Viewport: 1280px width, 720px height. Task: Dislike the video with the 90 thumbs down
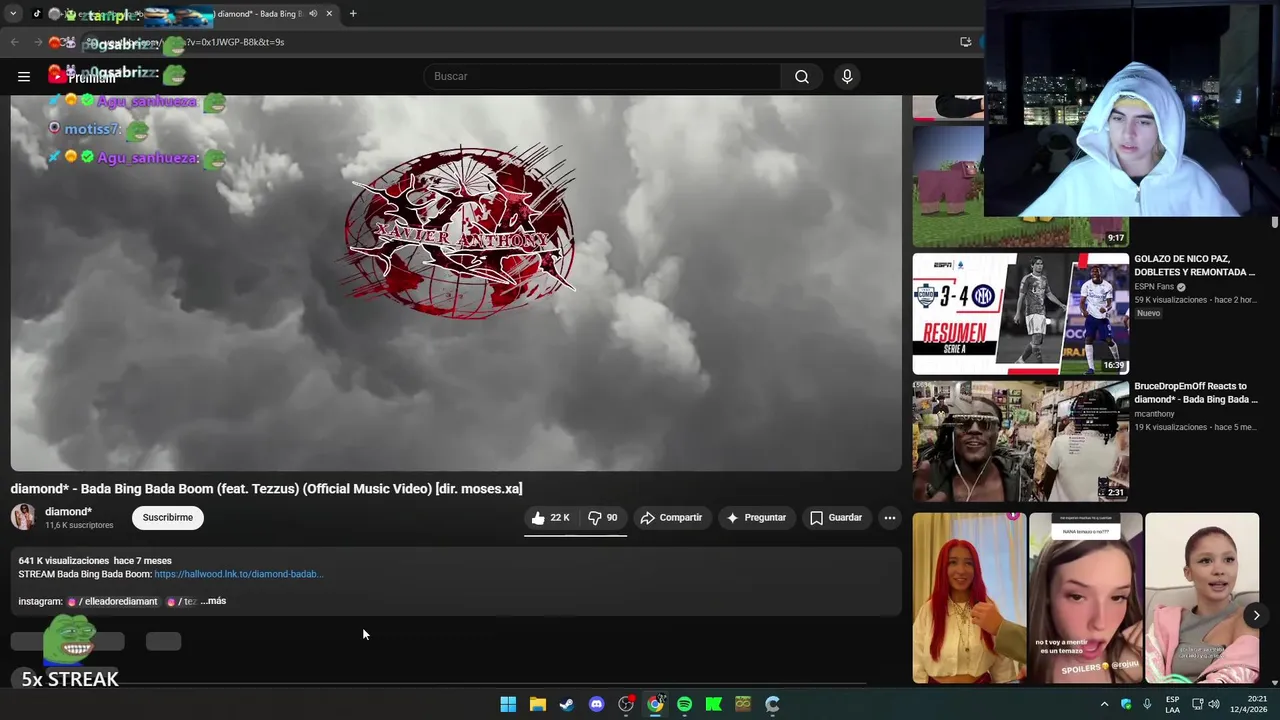click(603, 517)
